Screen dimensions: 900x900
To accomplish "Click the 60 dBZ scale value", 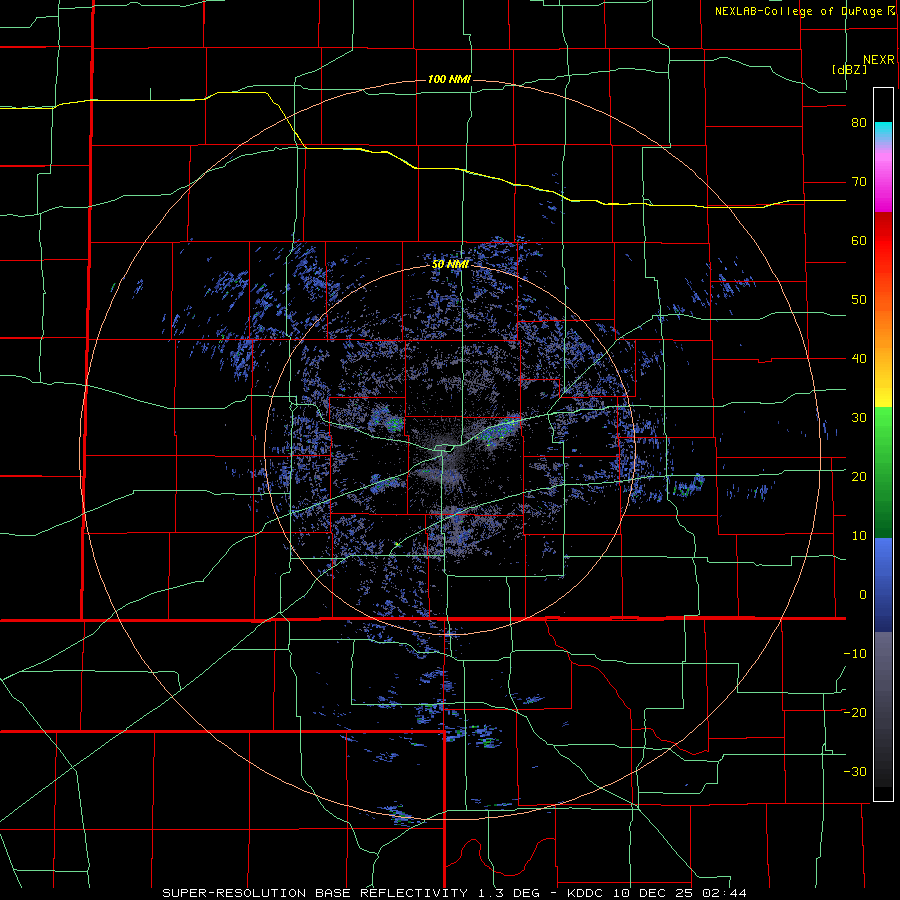I will coord(859,240).
